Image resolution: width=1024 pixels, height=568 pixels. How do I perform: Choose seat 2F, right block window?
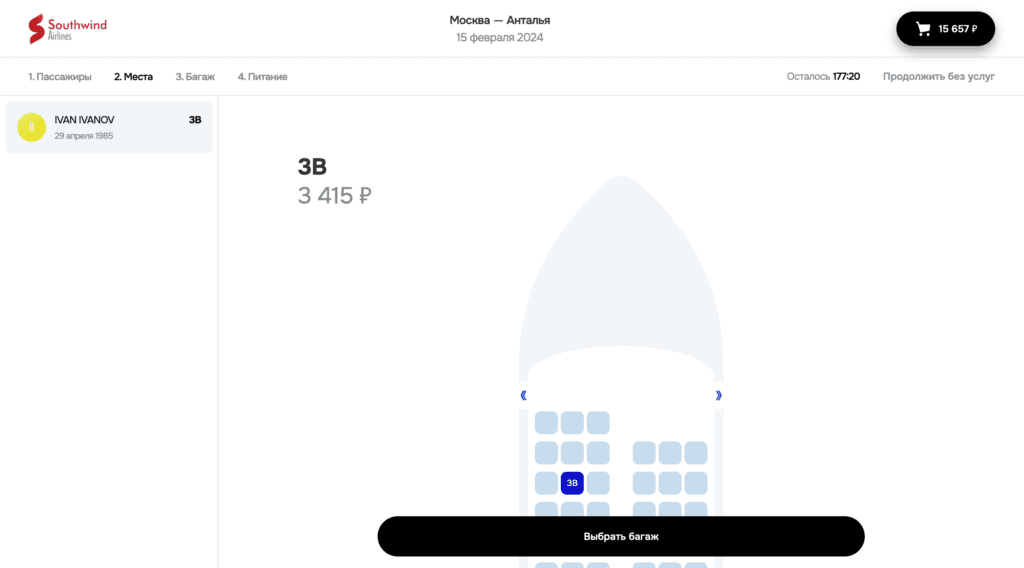696,453
